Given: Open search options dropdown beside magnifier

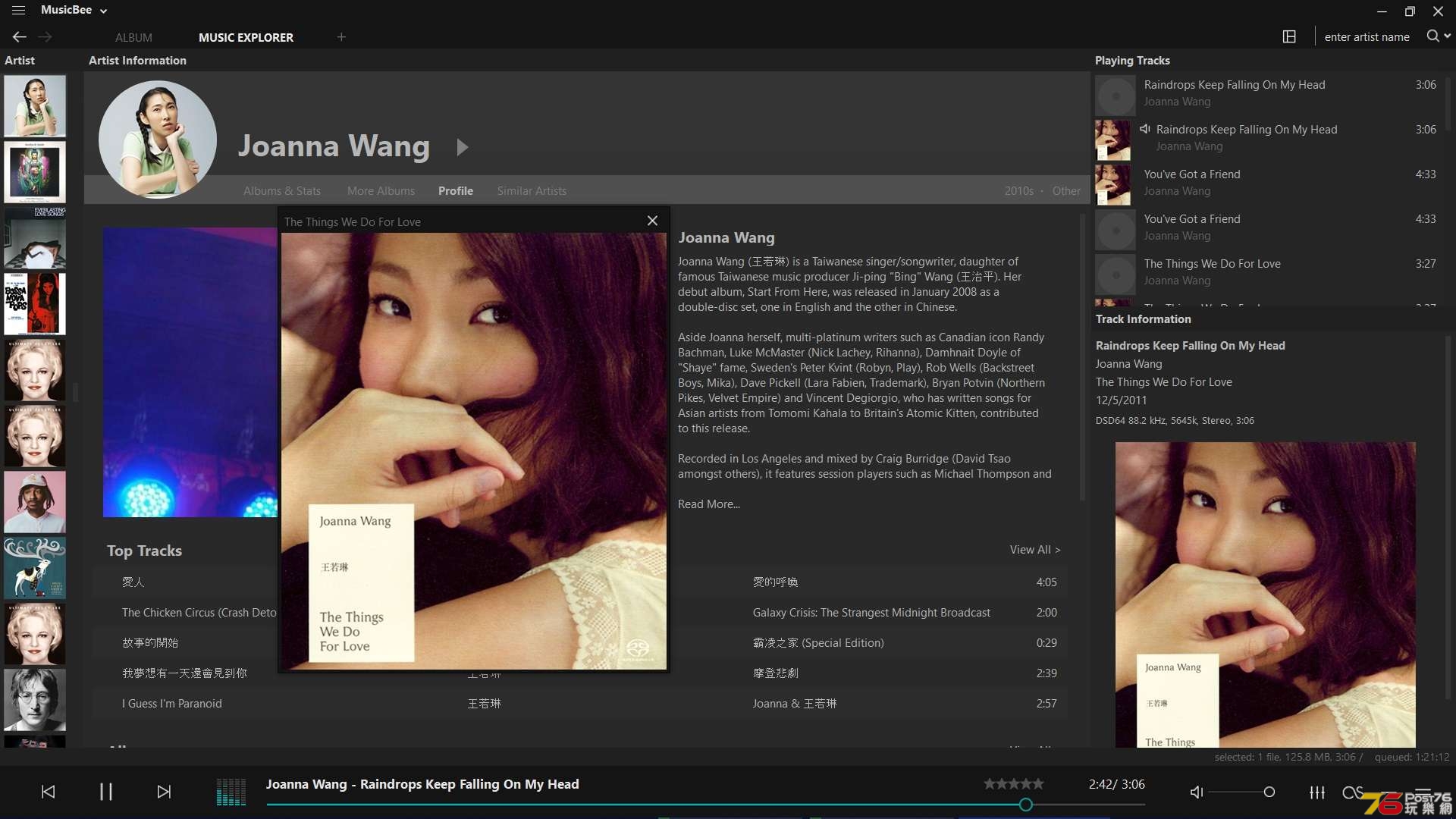Looking at the screenshot, I should pos(1448,36).
